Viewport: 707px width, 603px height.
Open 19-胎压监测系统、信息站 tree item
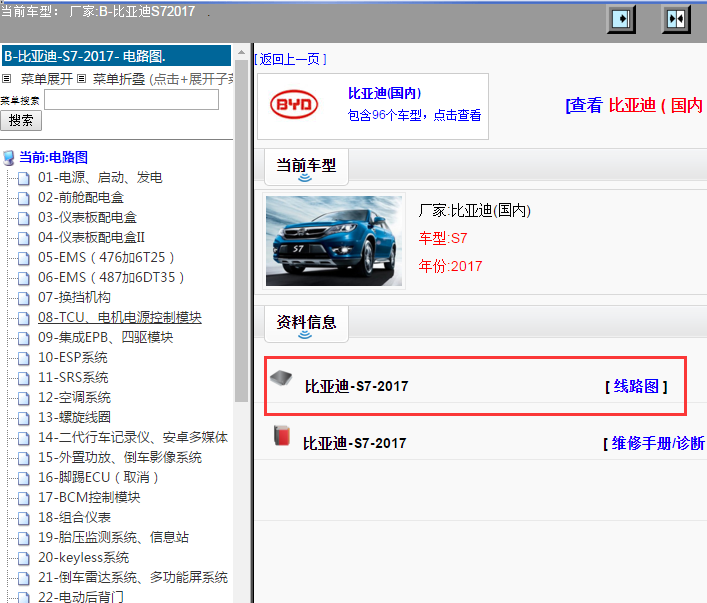(114, 537)
